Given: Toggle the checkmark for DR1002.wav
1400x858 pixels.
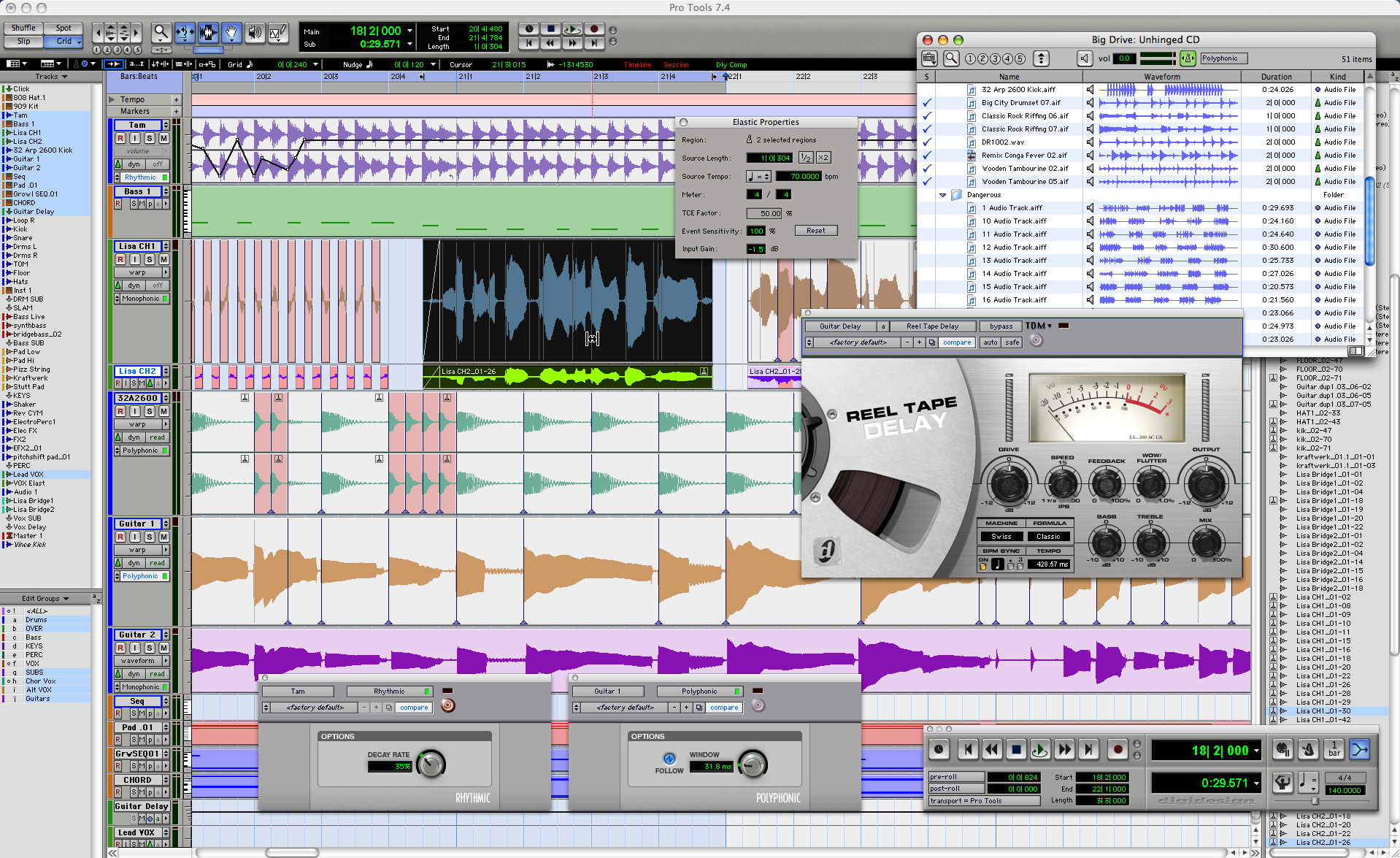Looking at the screenshot, I should point(927,142).
